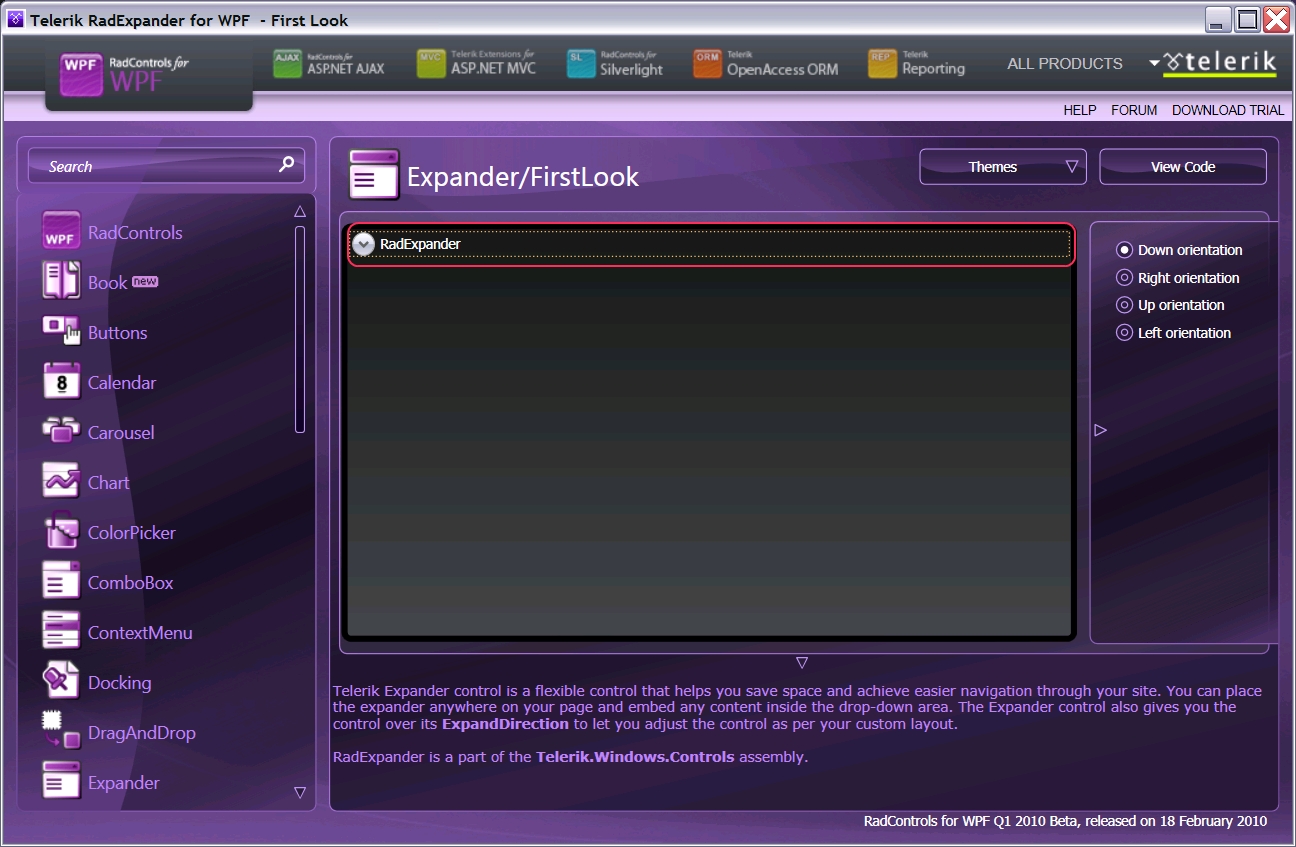Click the Expander/FirstLook title text
Viewport: 1296px width, 847px height.
pos(523,177)
